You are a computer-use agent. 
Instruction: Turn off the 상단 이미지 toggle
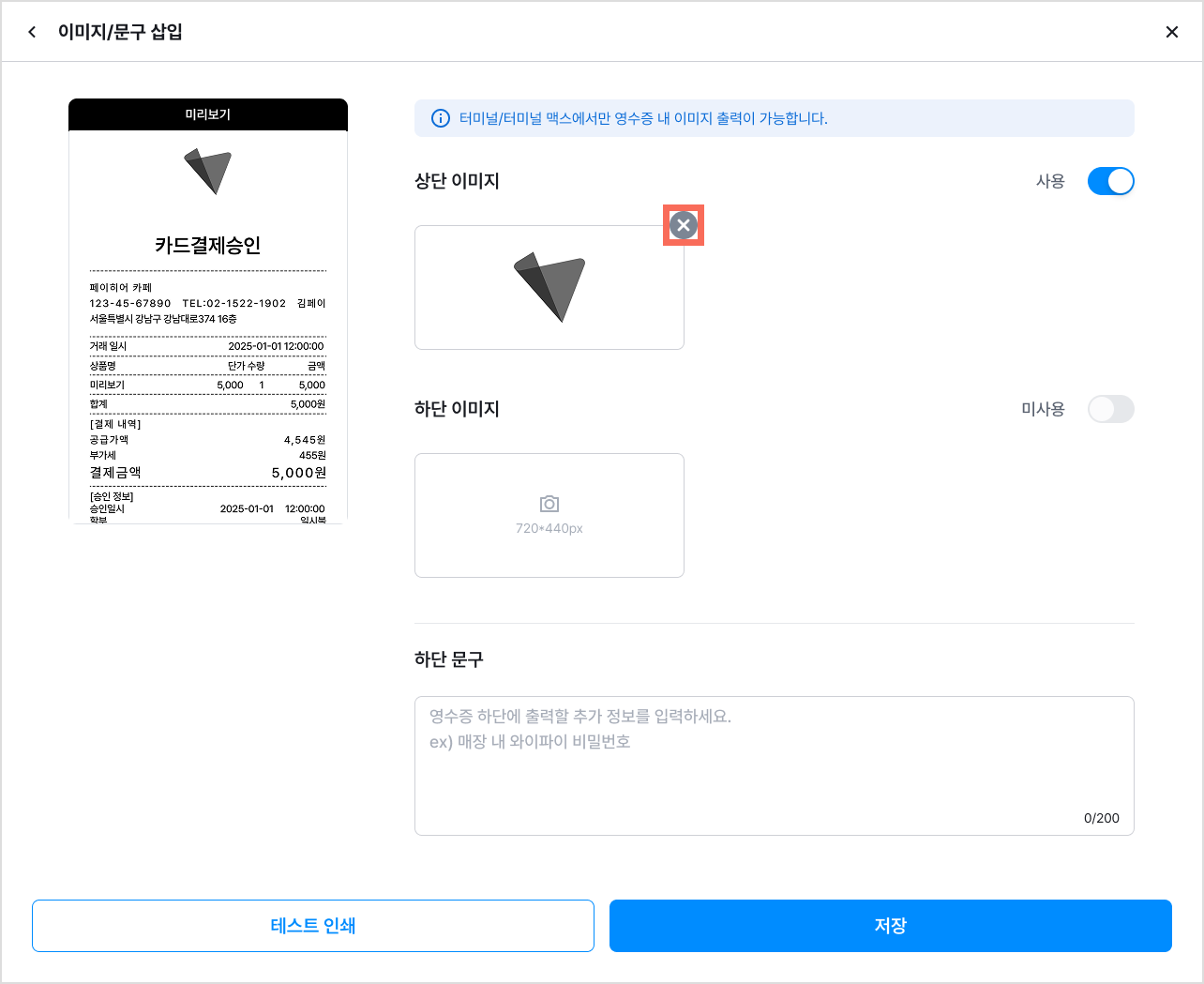click(1111, 181)
